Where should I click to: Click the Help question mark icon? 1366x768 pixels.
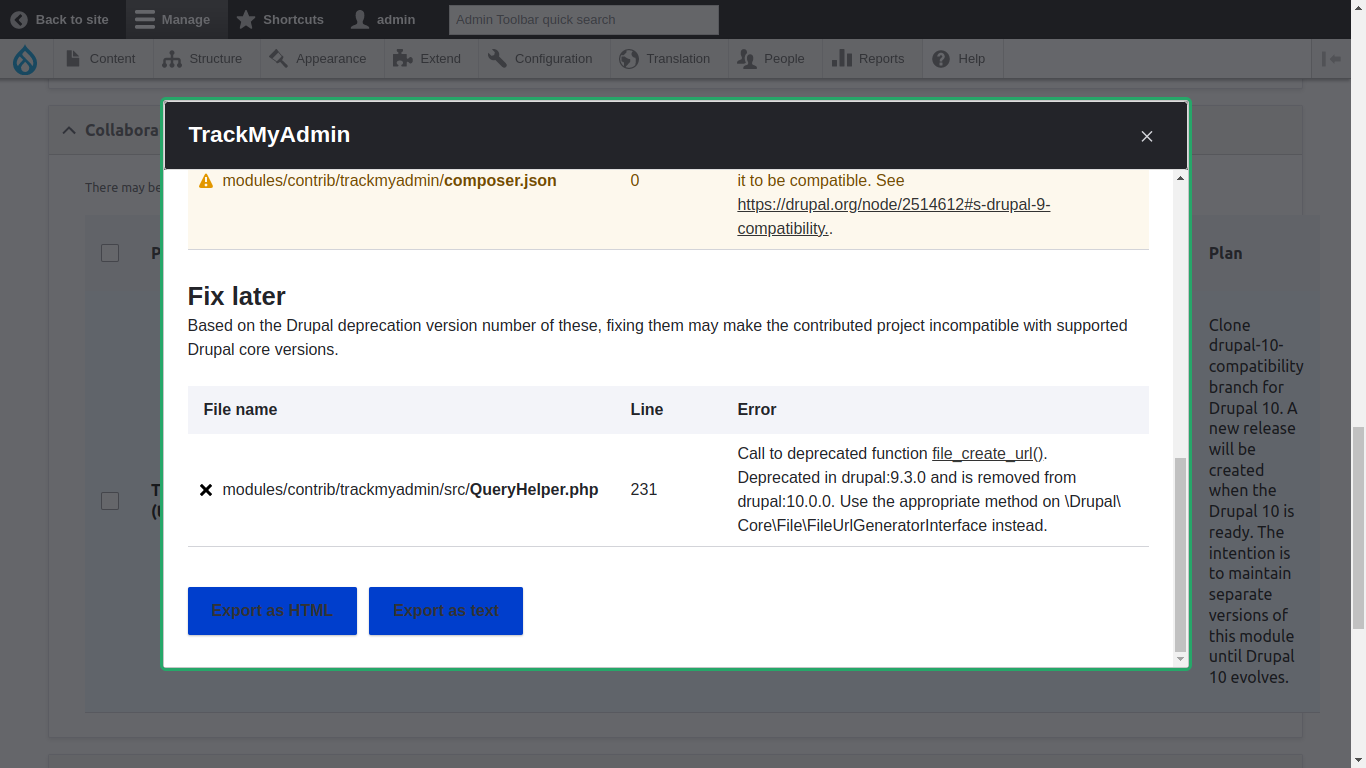pyautogui.click(x=941, y=59)
